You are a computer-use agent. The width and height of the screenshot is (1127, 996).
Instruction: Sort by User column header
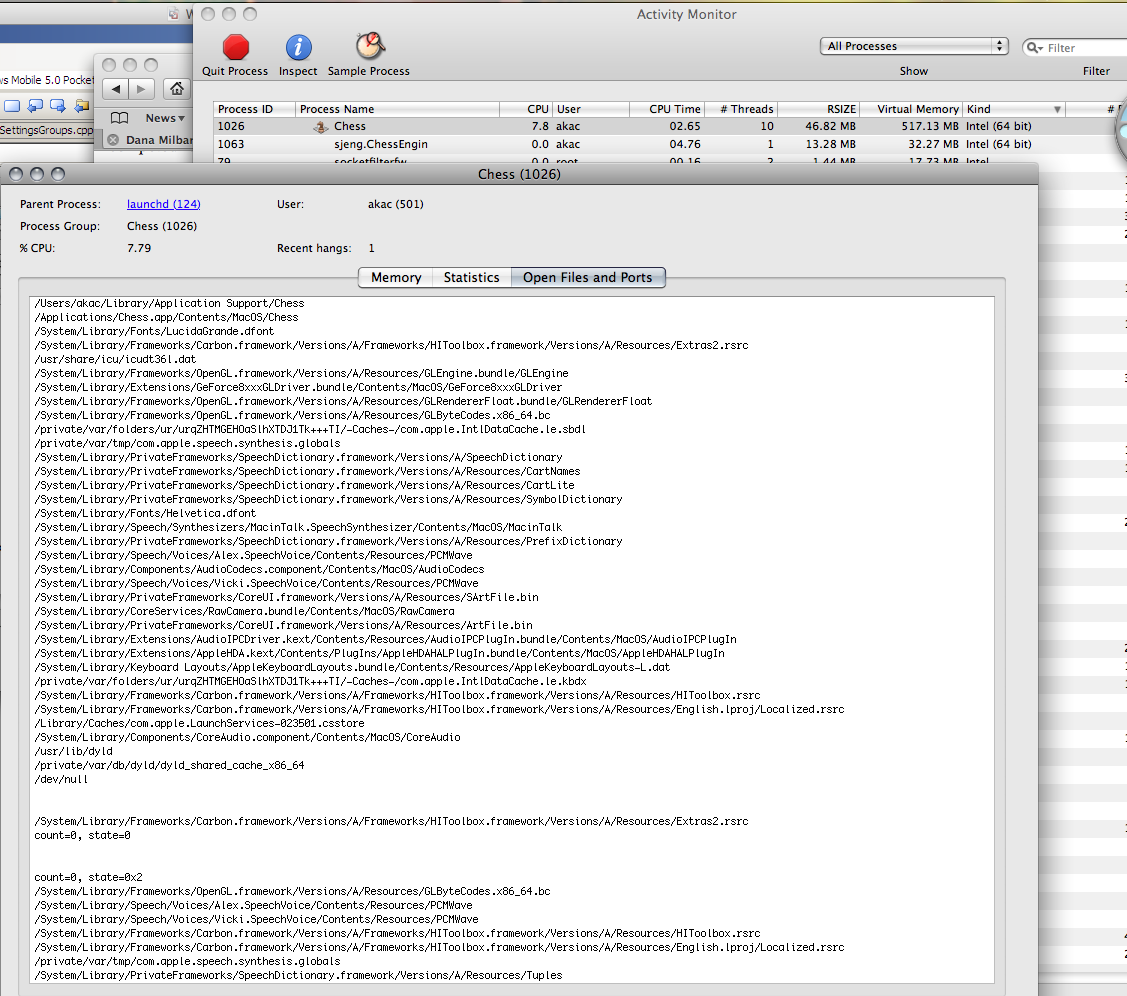pos(591,109)
